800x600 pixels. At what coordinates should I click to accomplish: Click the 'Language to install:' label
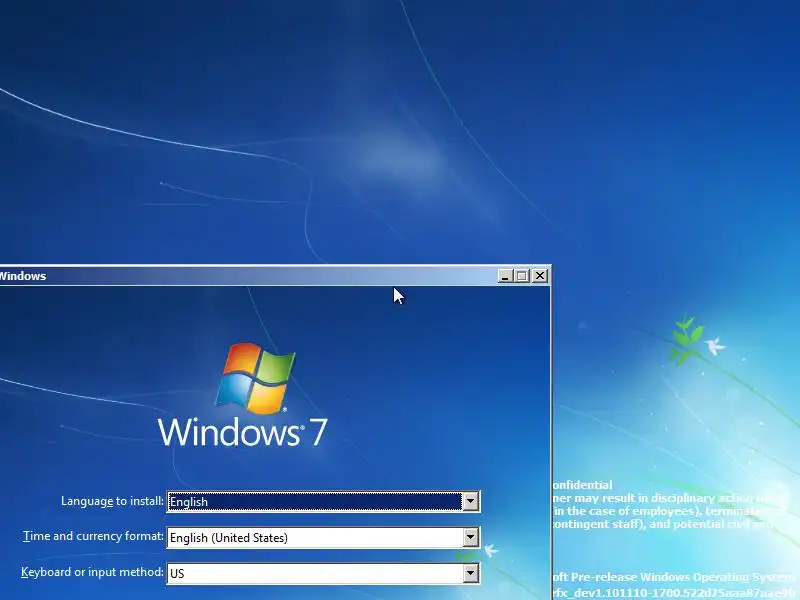pyautogui.click(x=112, y=501)
